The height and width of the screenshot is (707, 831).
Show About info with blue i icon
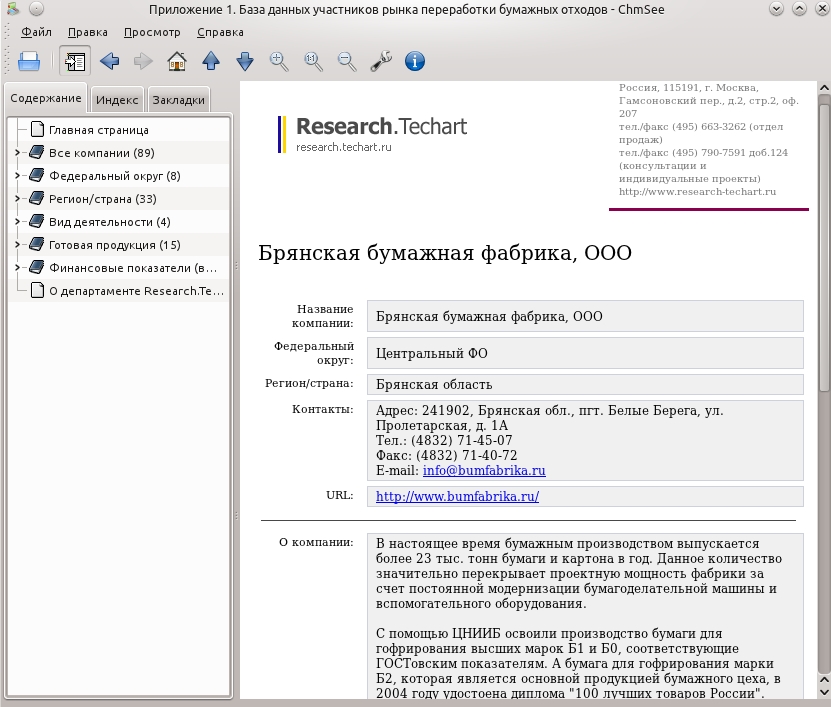(x=415, y=61)
